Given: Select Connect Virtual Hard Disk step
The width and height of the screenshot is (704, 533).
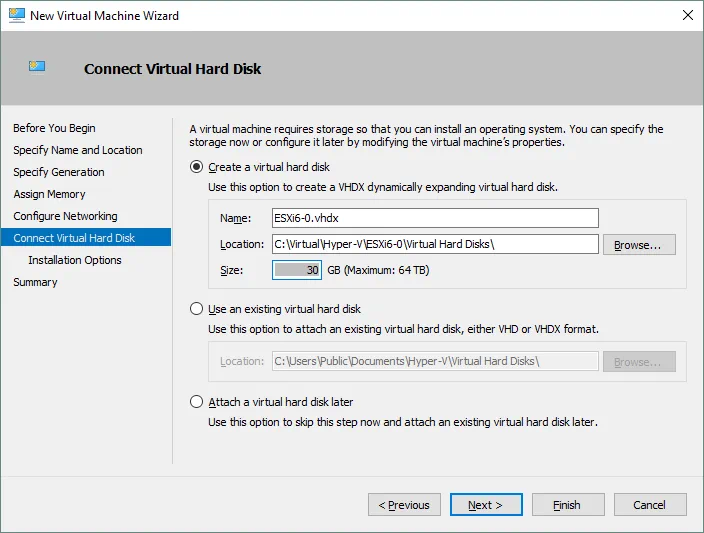Looking at the screenshot, I should tap(74, 238).
